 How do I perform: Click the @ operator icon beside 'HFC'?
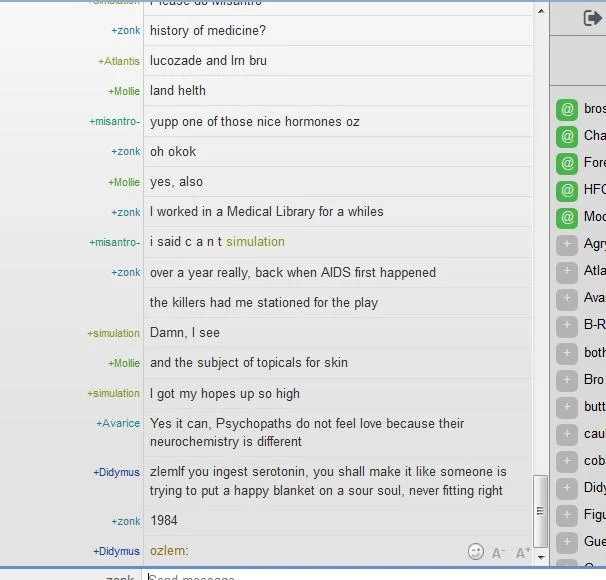pyautogui.click(x=567, y=190)
